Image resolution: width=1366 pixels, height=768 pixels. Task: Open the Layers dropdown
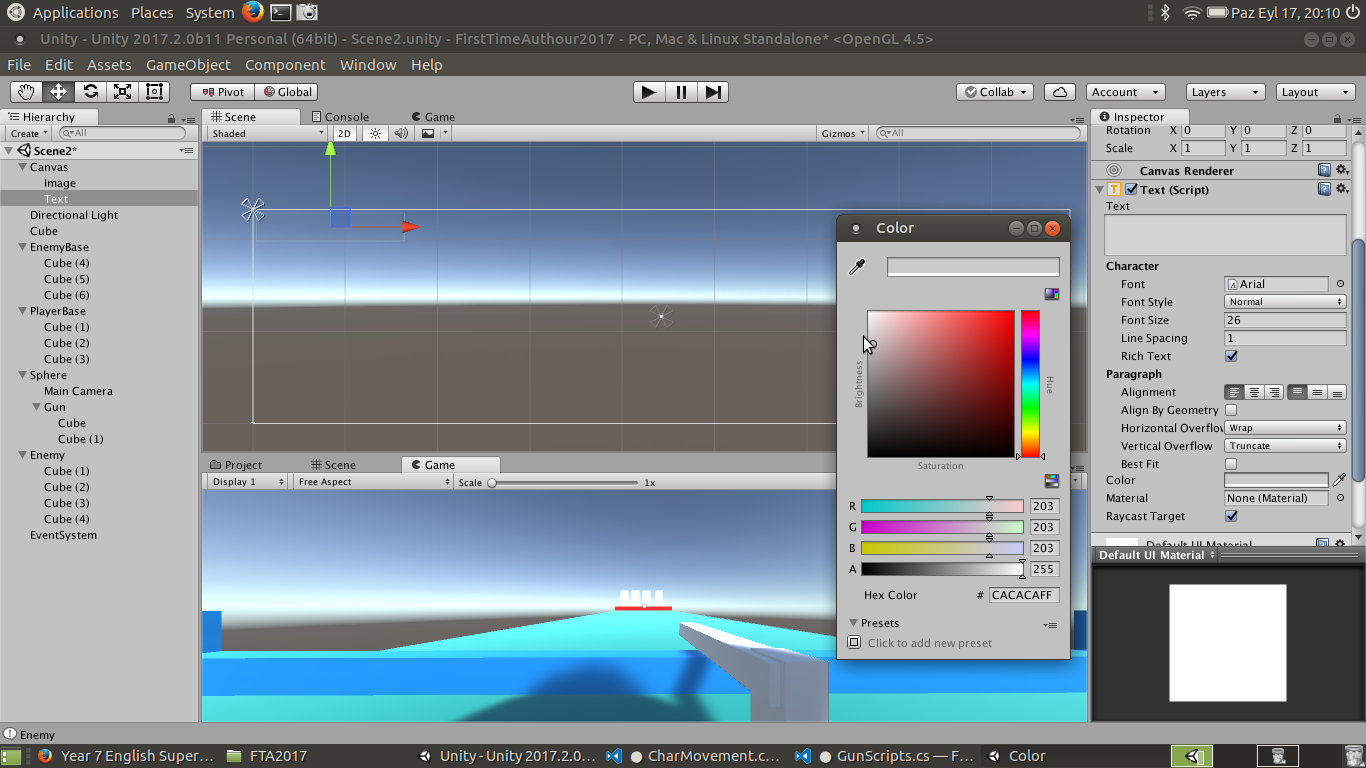coord(1225,92)
